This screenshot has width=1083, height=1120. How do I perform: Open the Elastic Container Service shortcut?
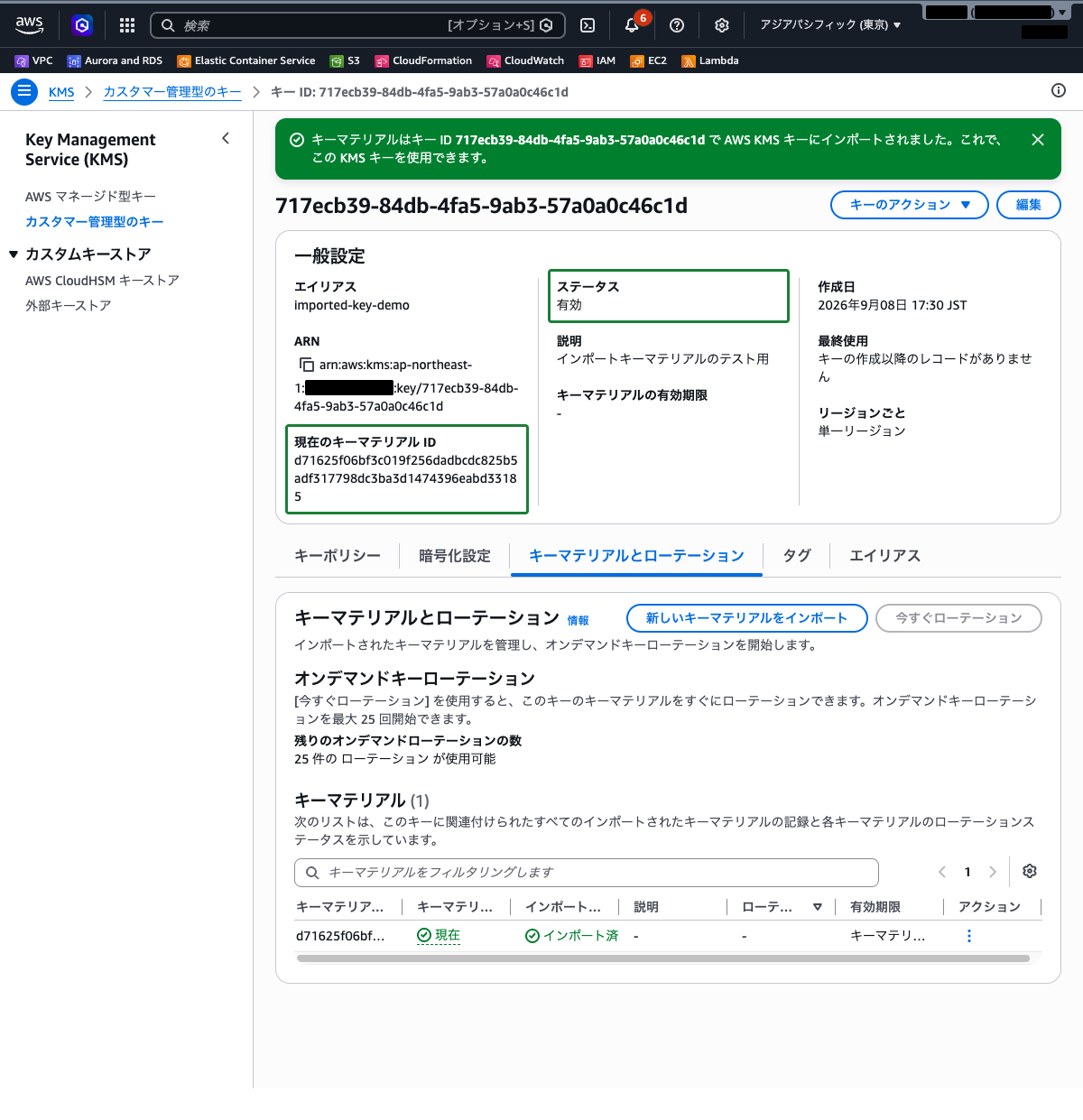click(x=246, y=60)
